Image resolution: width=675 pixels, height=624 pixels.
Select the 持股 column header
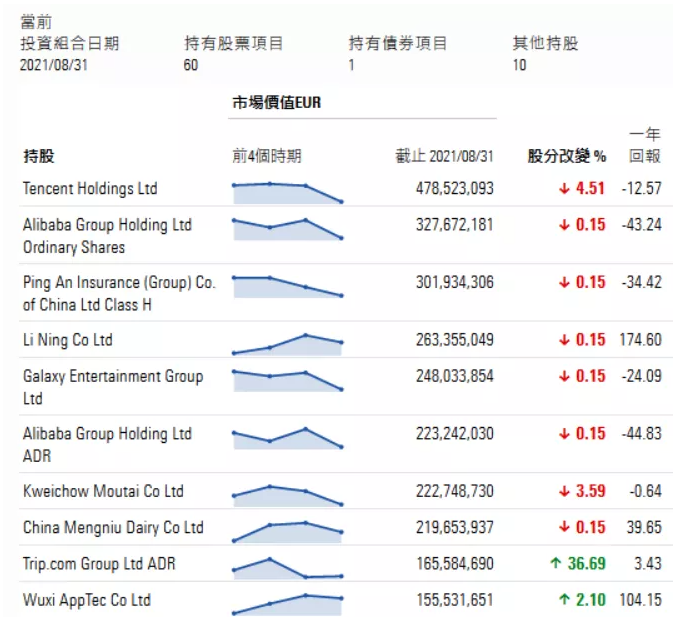(x=39, y=156)
